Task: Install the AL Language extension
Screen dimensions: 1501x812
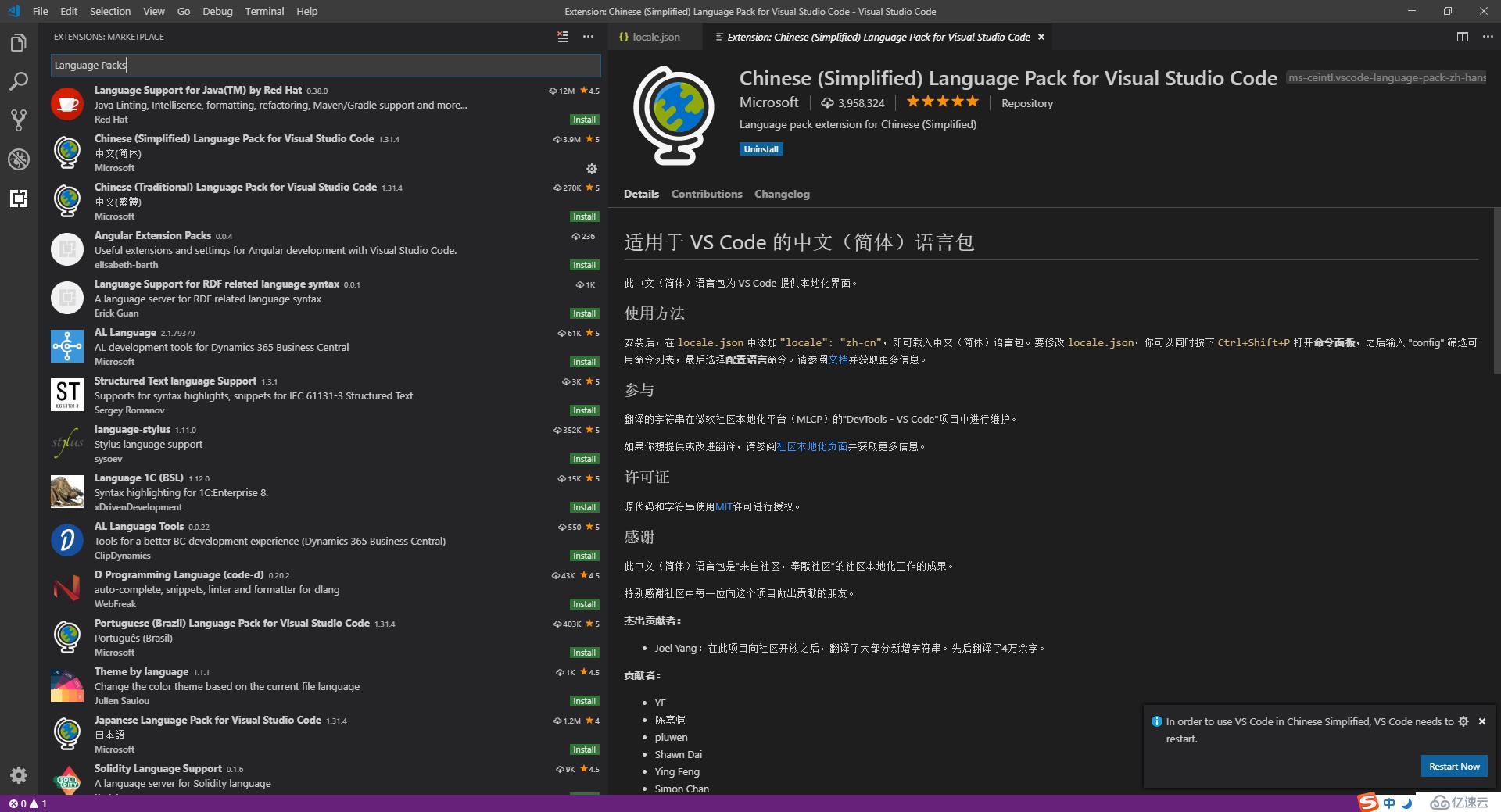Action: point(584,362)
